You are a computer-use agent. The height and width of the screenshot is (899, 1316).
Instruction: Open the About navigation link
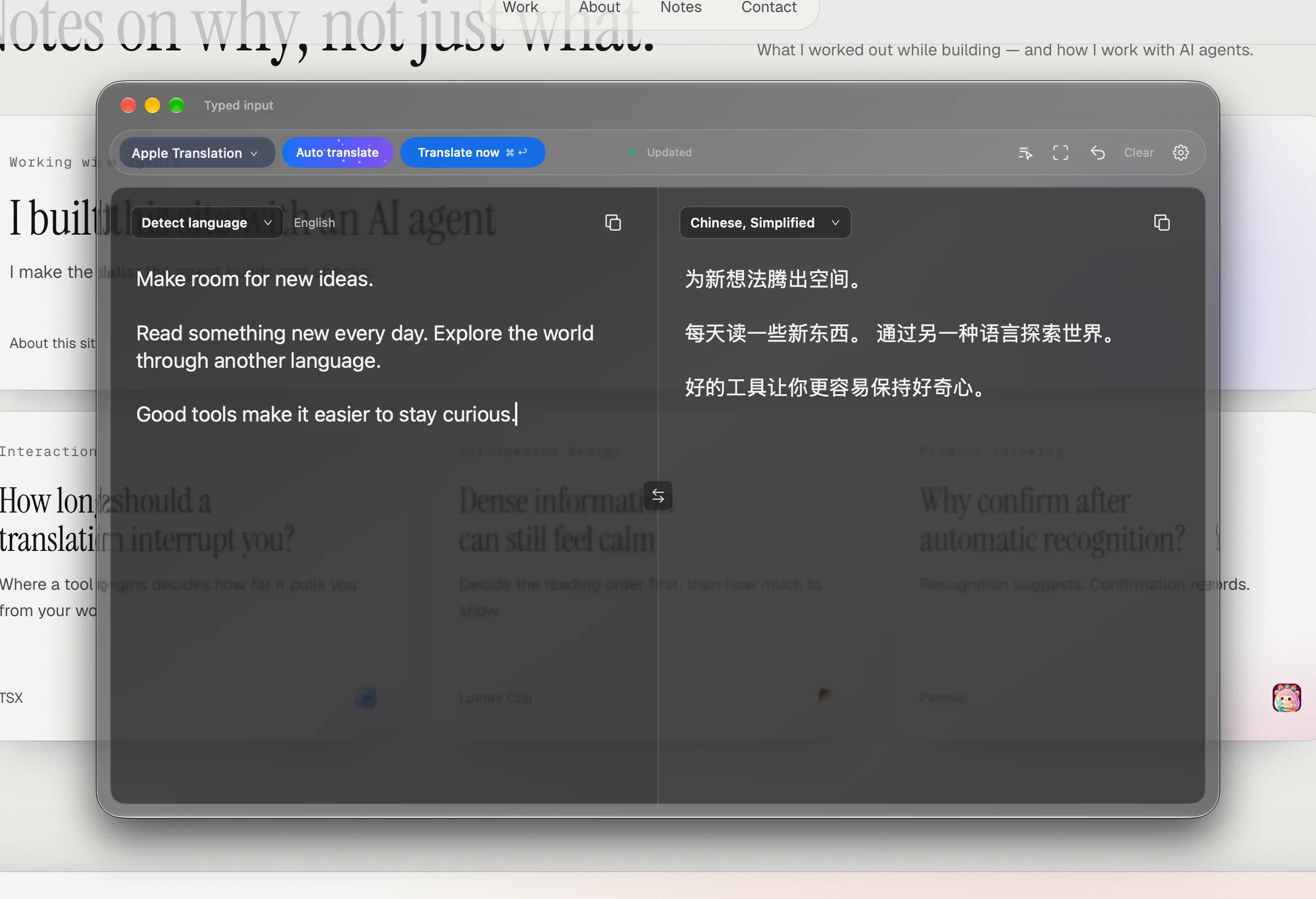599,7
